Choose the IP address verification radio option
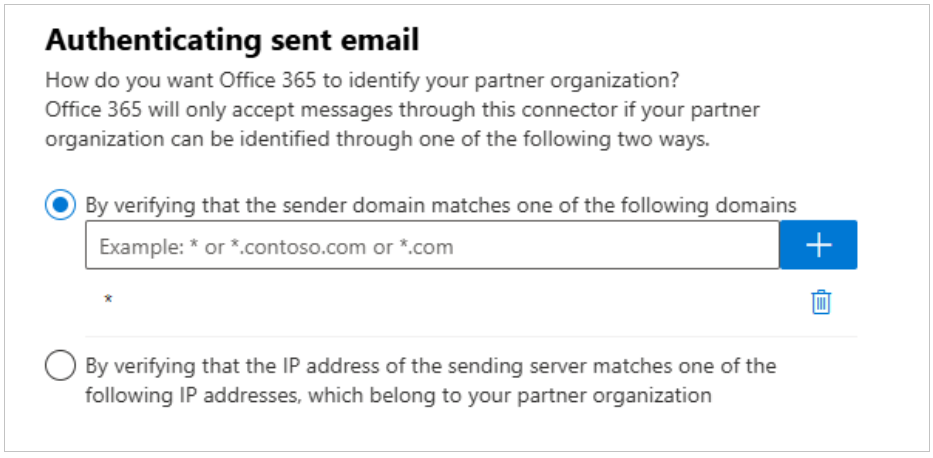Viewport: 933px width, 458px height. [x=60, y=365]
